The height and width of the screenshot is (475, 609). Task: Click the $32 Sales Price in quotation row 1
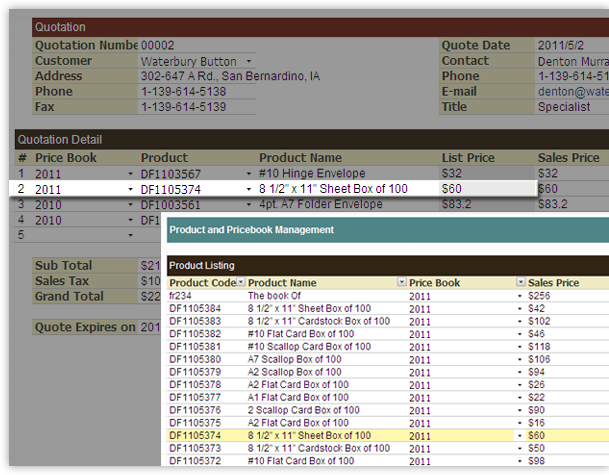click(x=548, y=173)
